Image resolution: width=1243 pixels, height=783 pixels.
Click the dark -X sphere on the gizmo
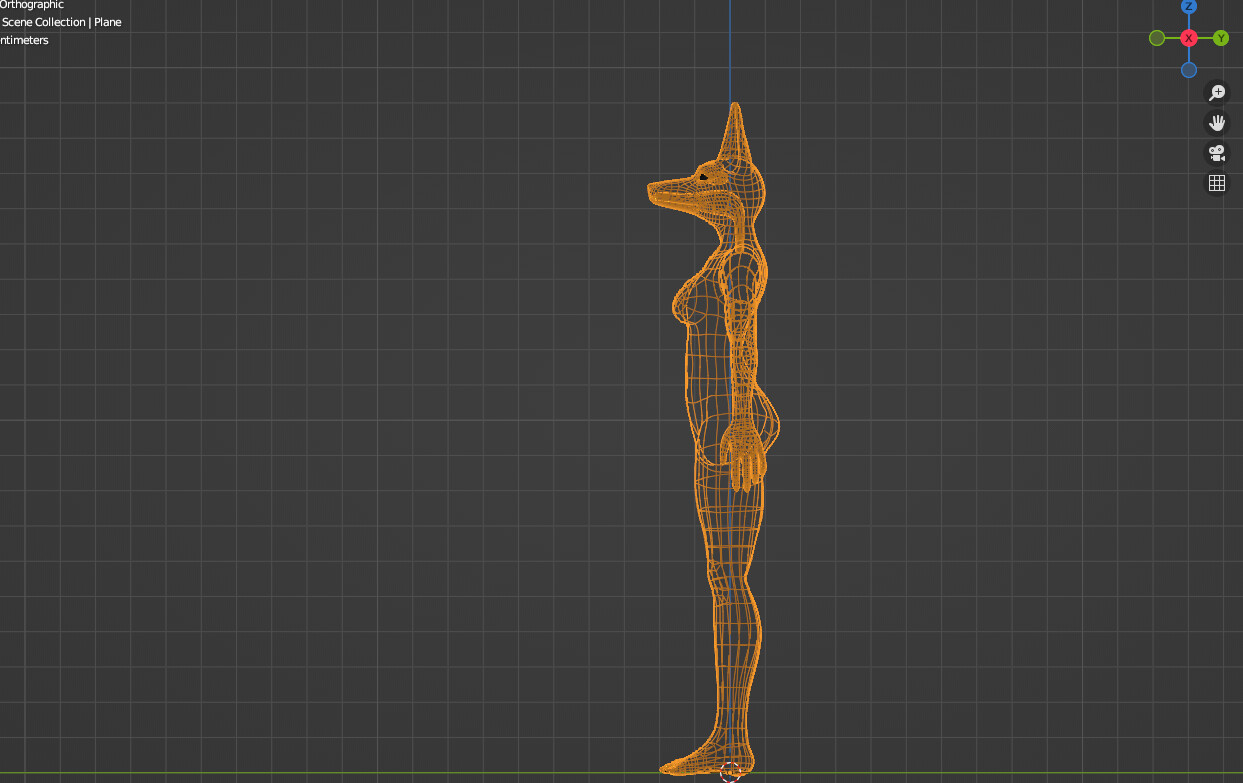1156,37
